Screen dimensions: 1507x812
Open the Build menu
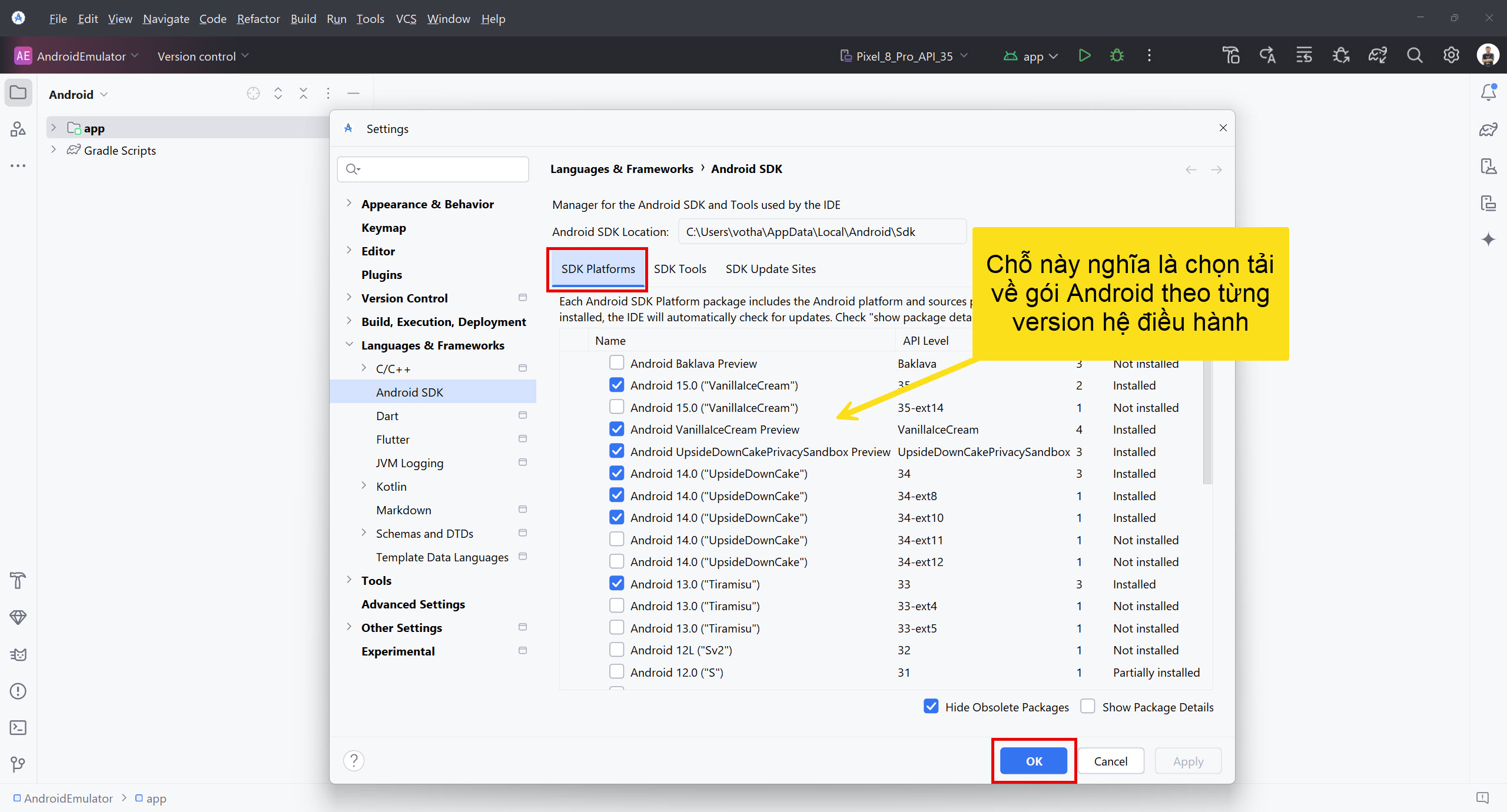click(x=303, y=19)
